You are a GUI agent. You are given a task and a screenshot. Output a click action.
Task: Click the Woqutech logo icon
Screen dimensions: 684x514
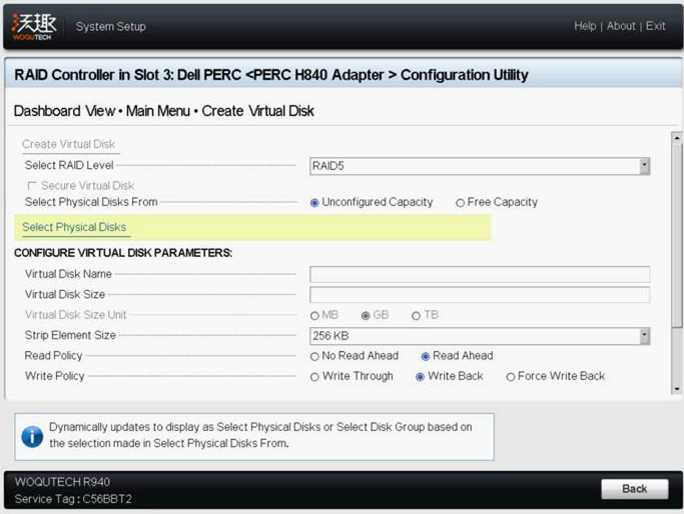[34, 26]
